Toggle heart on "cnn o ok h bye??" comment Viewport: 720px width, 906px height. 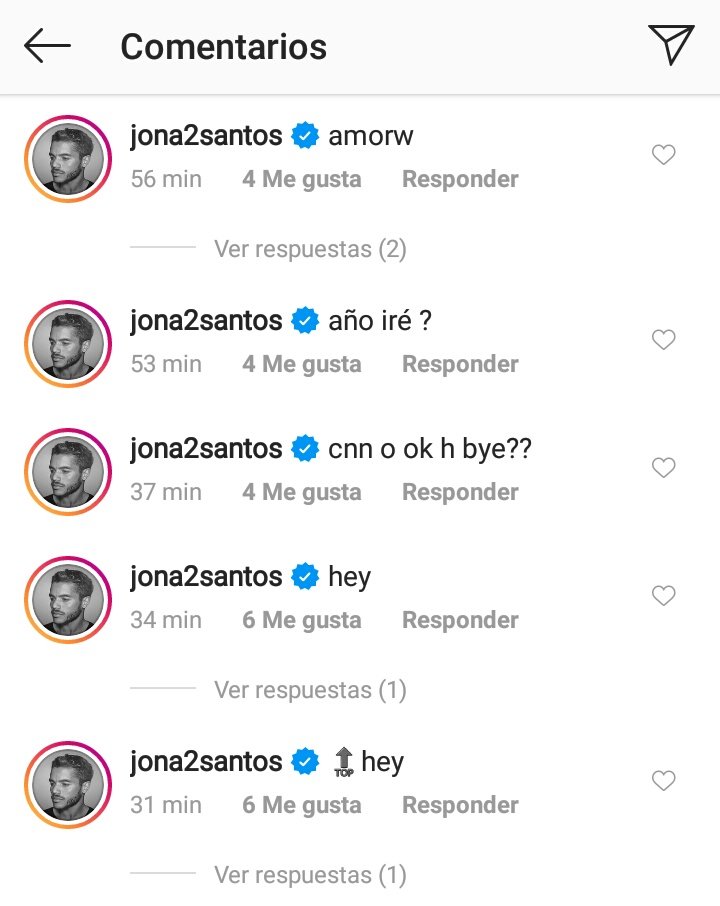tap(663, 468)
